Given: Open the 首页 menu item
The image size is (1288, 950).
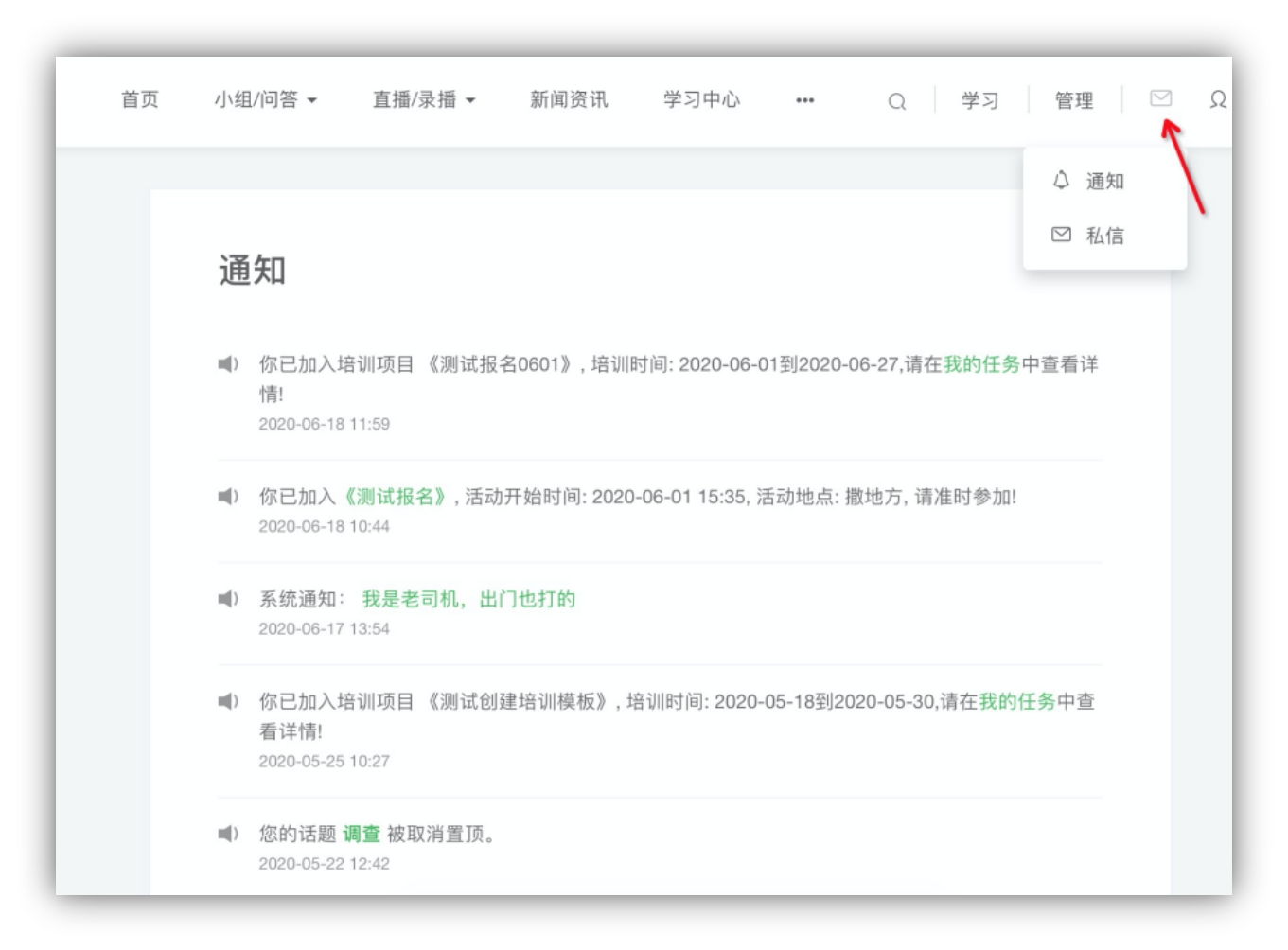Looking at the screenshot, I should (139, 99).
